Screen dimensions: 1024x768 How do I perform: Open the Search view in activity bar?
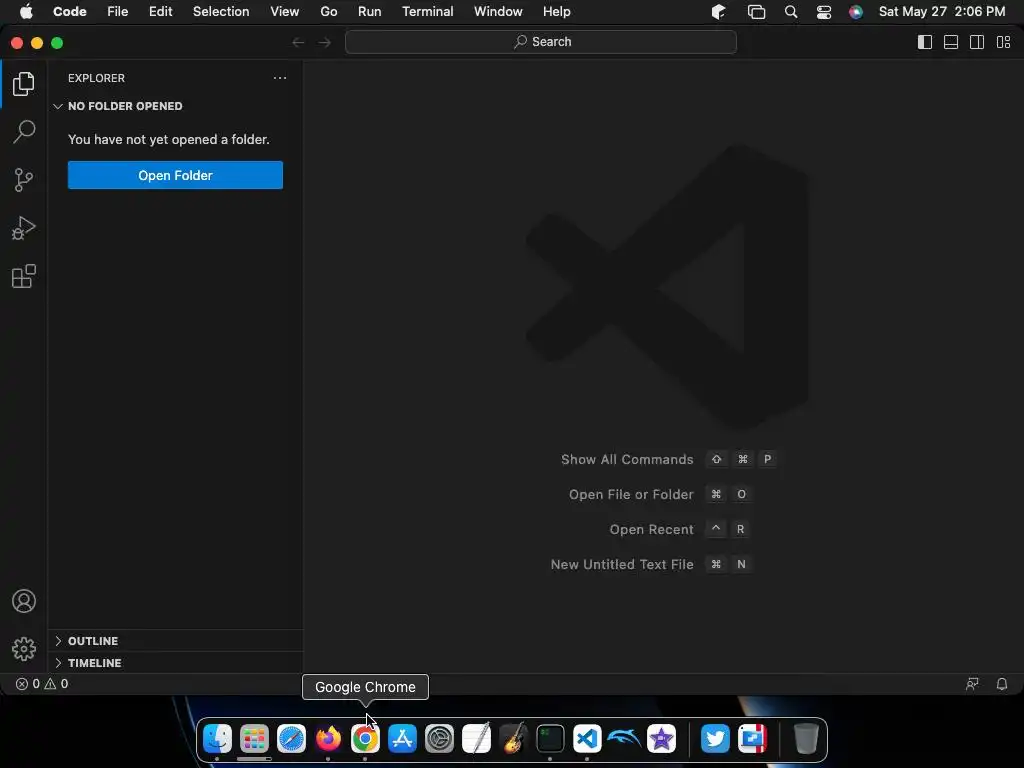coord(24,131)
